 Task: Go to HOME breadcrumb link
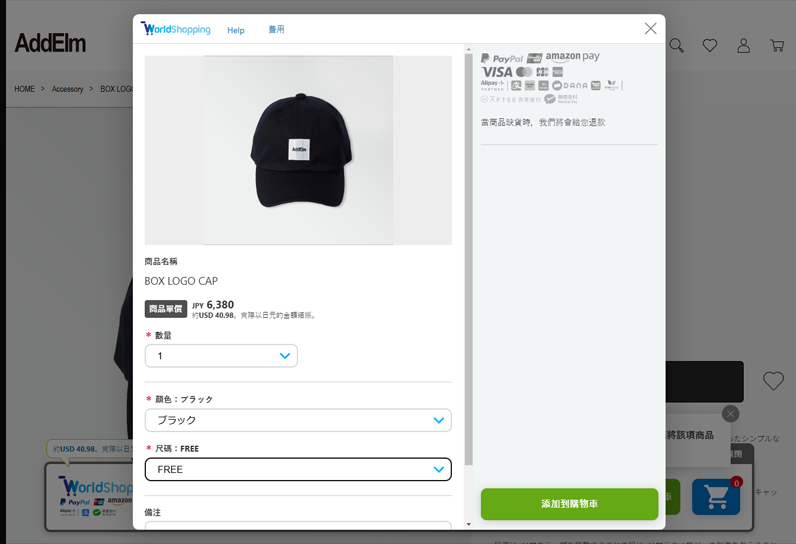click(24, 89)
